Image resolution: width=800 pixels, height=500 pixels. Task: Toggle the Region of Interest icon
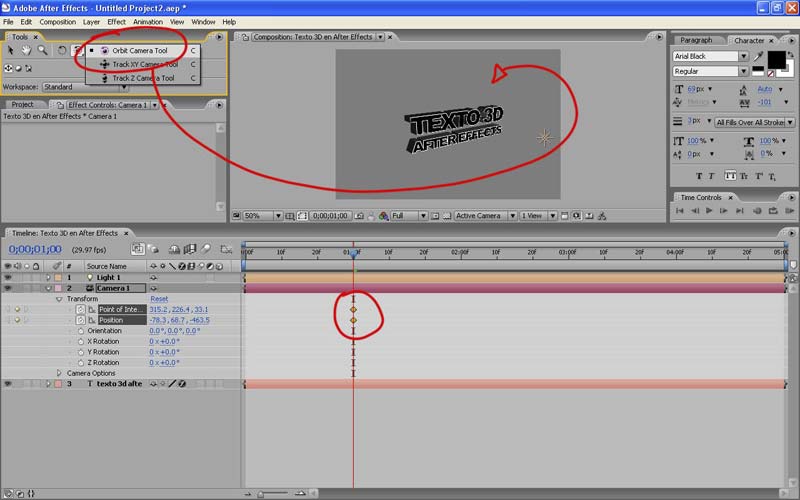[435, 216]
